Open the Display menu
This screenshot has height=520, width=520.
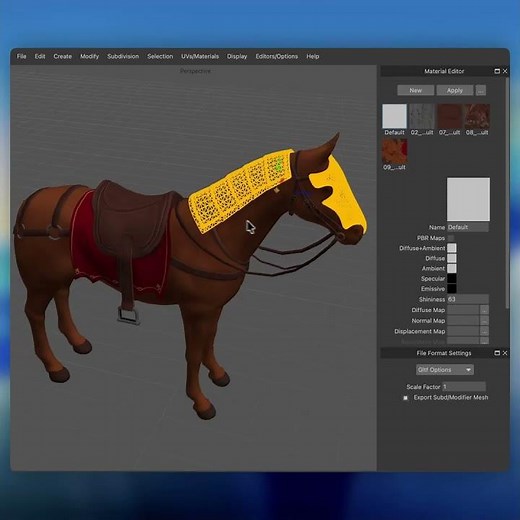(x=237, y=56)
